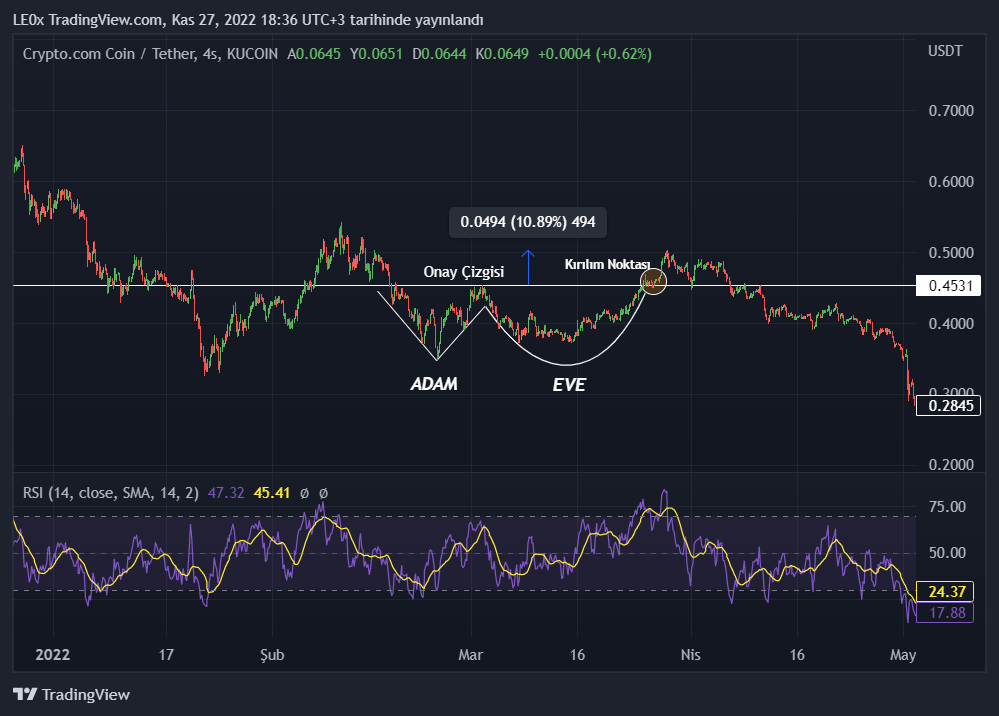
Task: Click the 0.0494 (10.89%) 494 measurement label
Action: (x=527, y=221)
